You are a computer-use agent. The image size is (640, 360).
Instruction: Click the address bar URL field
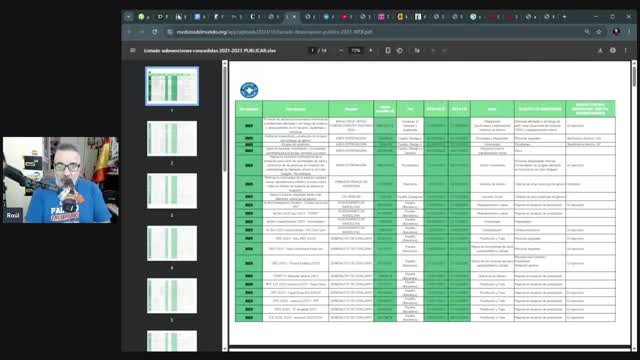[x=376, y=32]
